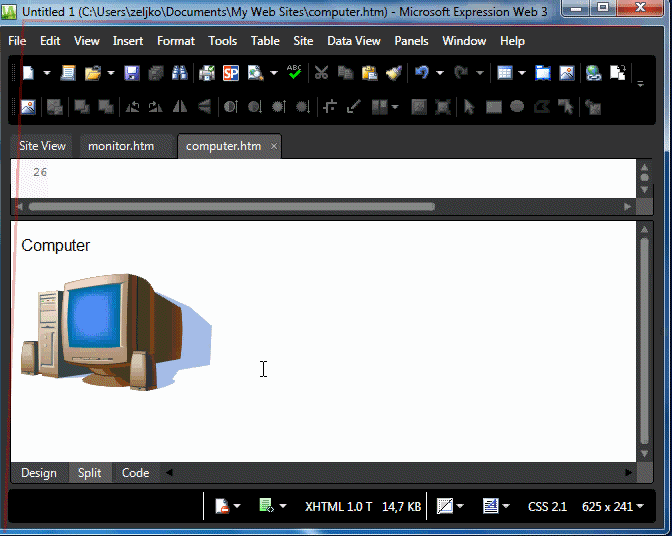Open the Site View tab

(x=42, y=146)
